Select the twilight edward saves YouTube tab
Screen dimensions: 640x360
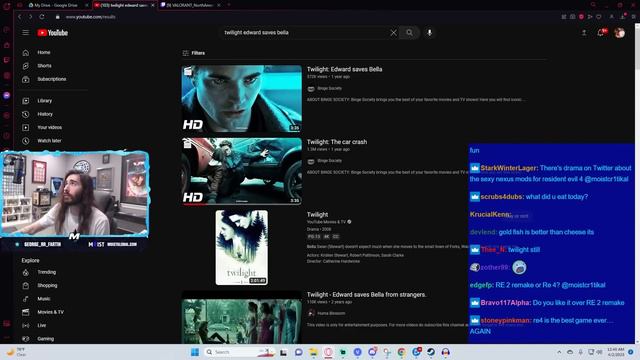tap(124, 5)
